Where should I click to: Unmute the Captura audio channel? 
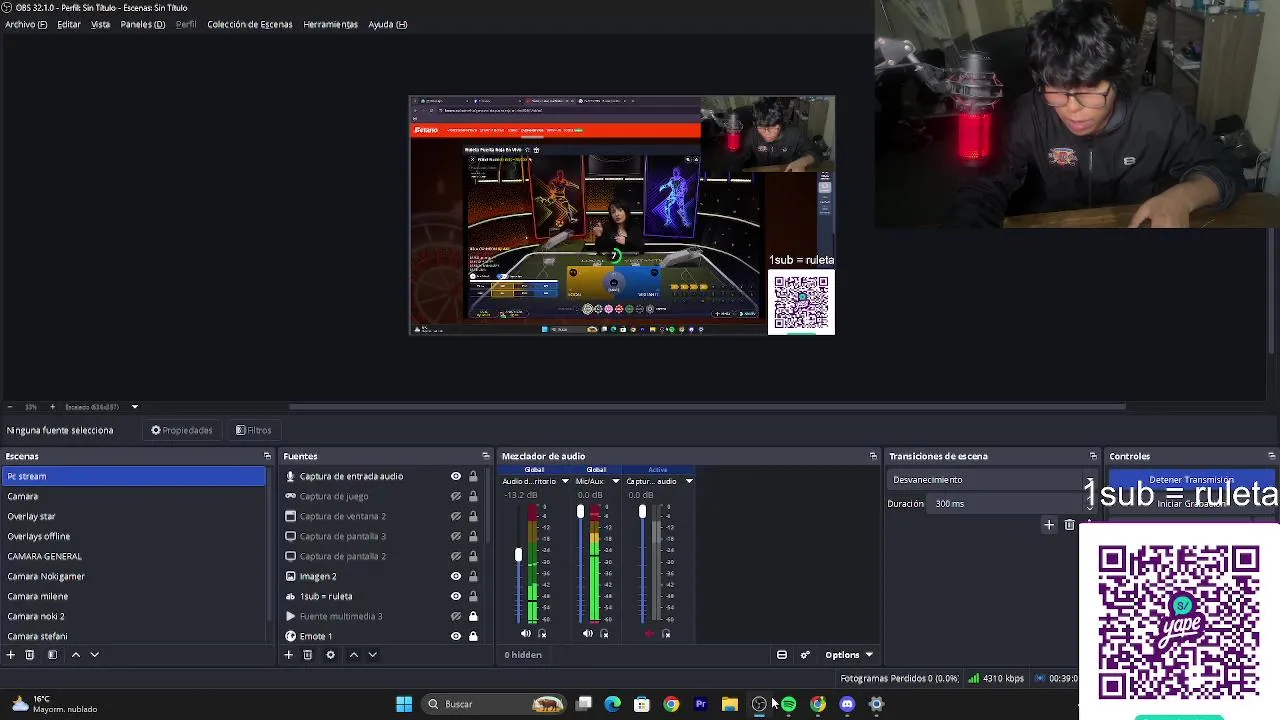click(x=650, y=633)
